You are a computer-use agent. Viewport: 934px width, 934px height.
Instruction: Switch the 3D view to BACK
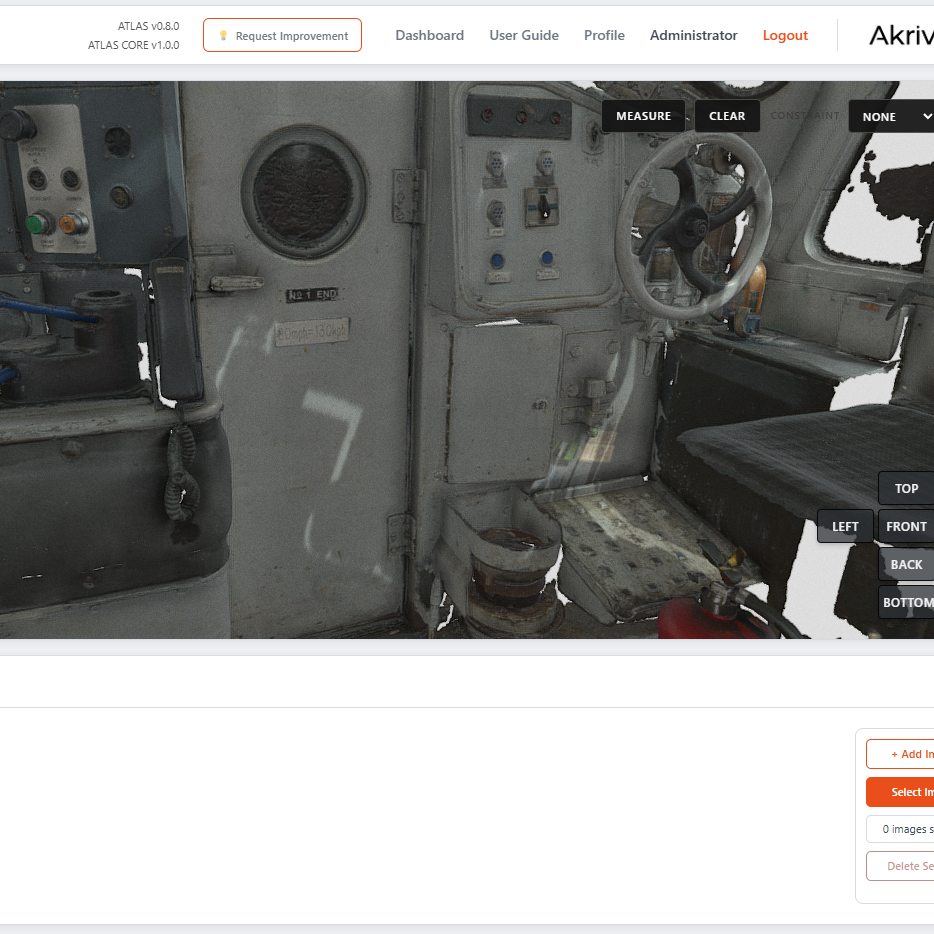(906, 565)
